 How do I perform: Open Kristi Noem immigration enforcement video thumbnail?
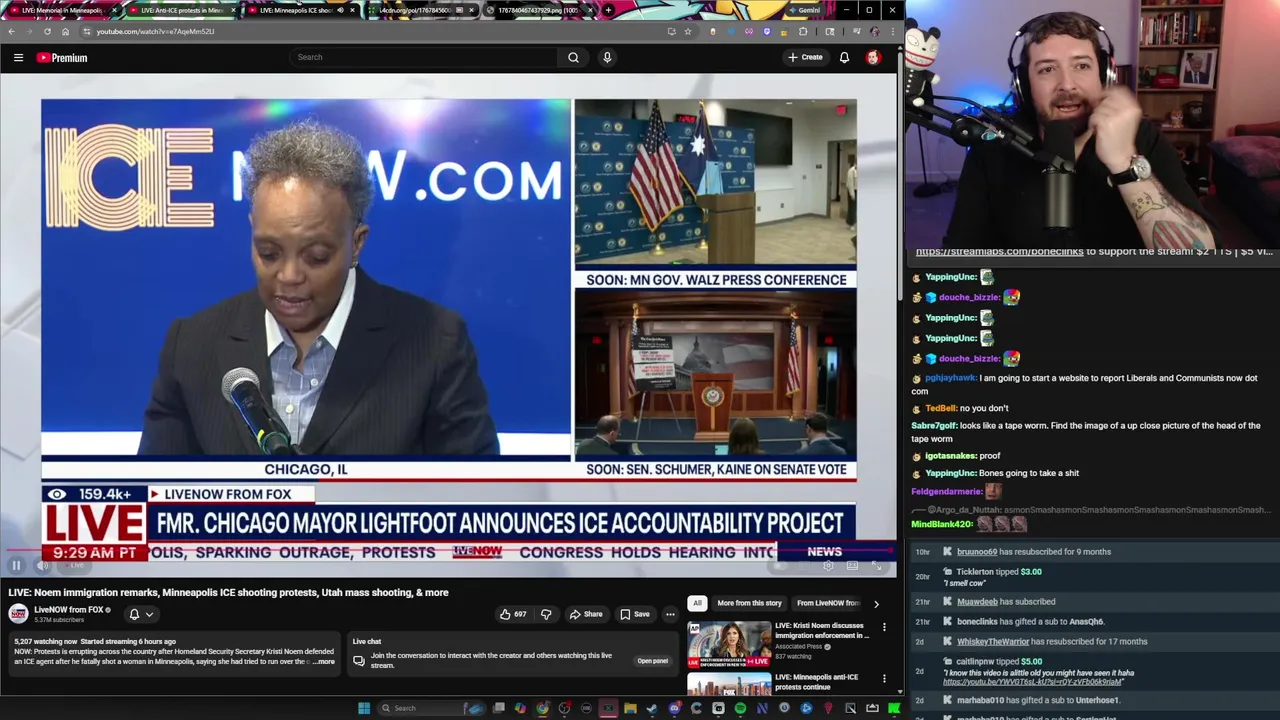point(729,645)
